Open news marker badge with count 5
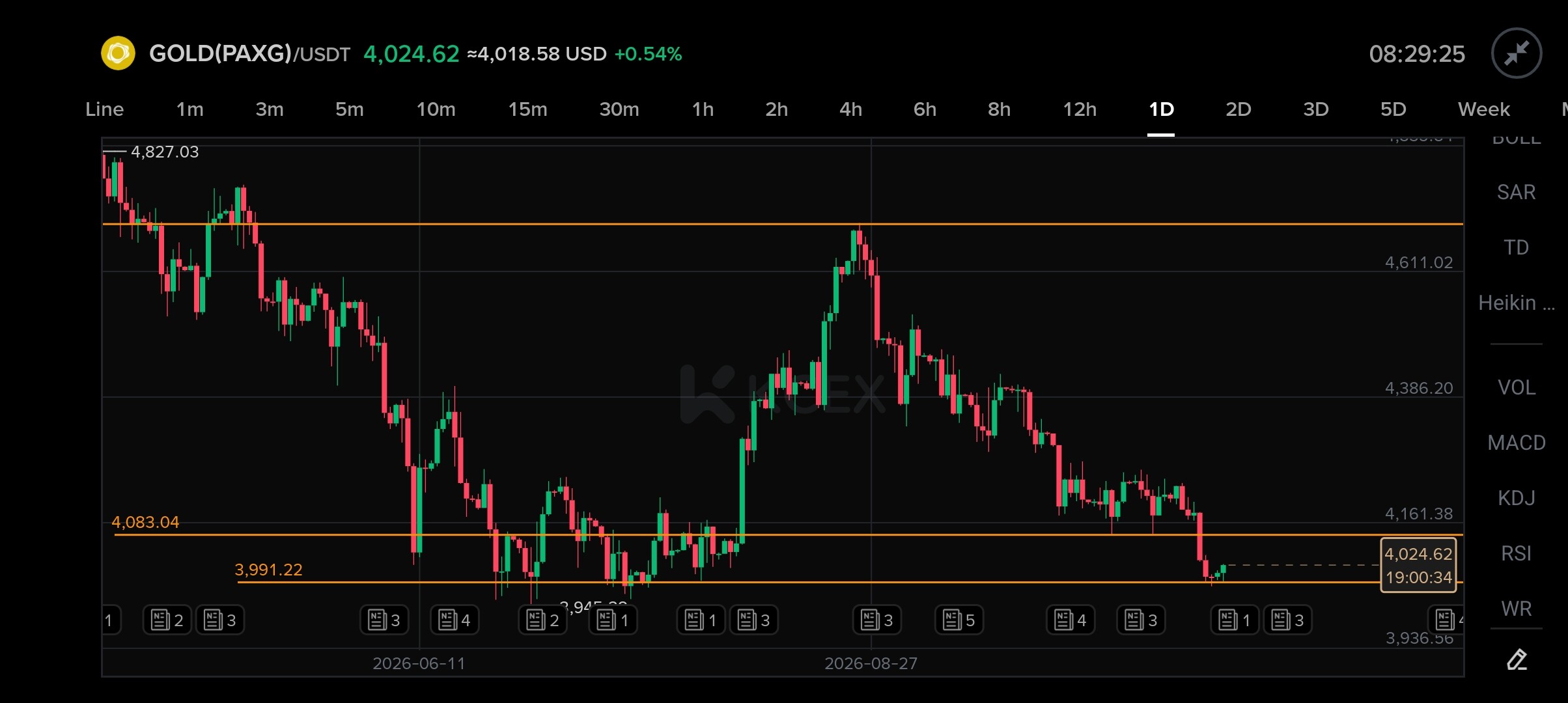 (x=959, y=620)
